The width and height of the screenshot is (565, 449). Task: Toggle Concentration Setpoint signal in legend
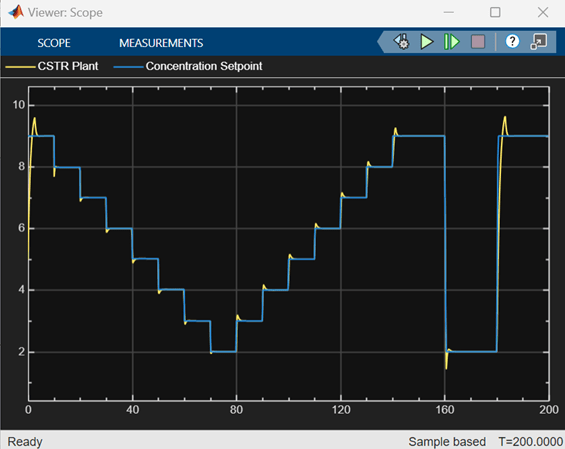[x=204, y=66]
